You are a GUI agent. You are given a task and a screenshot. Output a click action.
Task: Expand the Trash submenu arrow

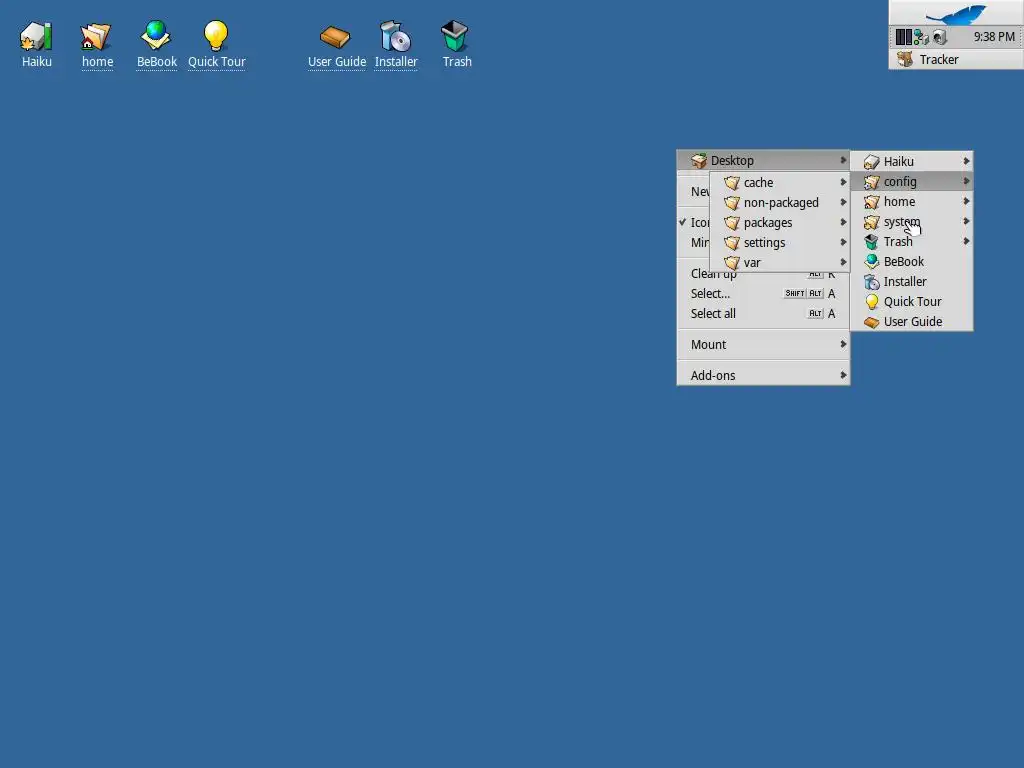966,242
